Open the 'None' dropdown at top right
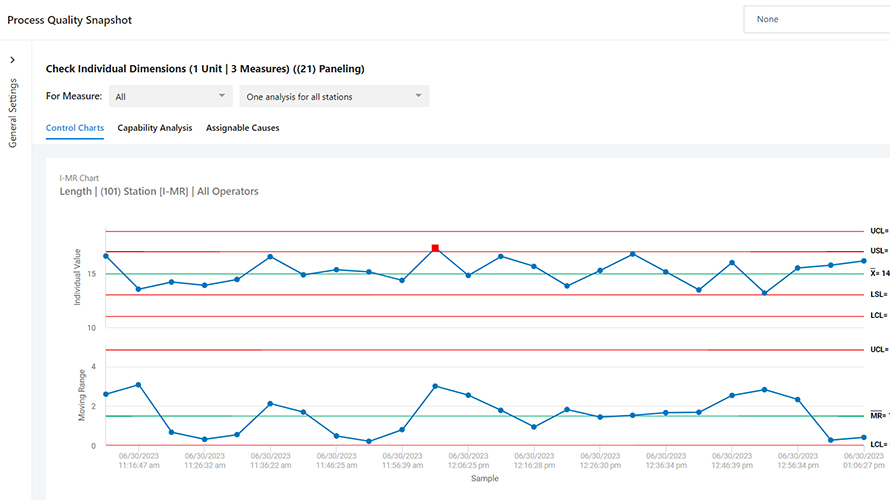Image resolution: width=890 pixels, height=500 pixels. point(815,19)
